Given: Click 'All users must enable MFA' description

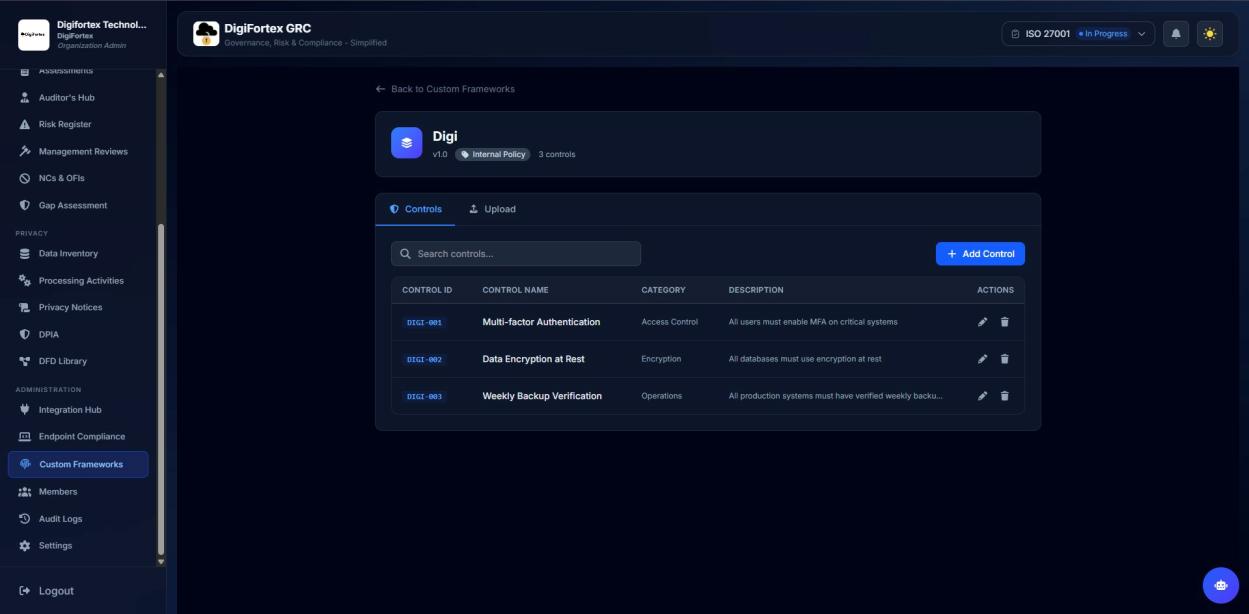Looking at the screenshot, I should click(x=813, y=322).
